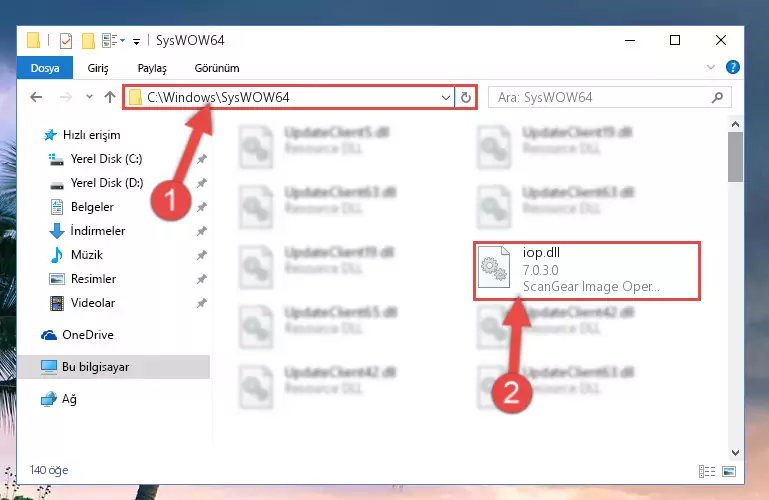Click the New Folder quick access icon
This screenshot has height=500, width=769.
(x=88, y=41)
